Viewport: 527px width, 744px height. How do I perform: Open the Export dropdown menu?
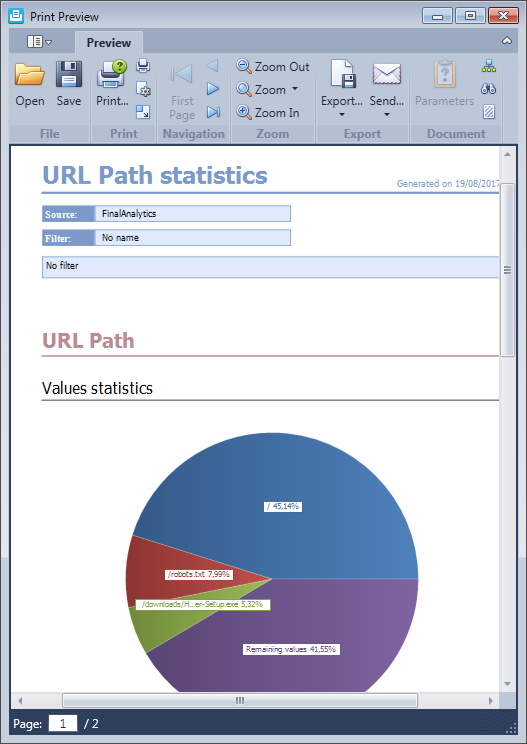click(x=342, y=89)
